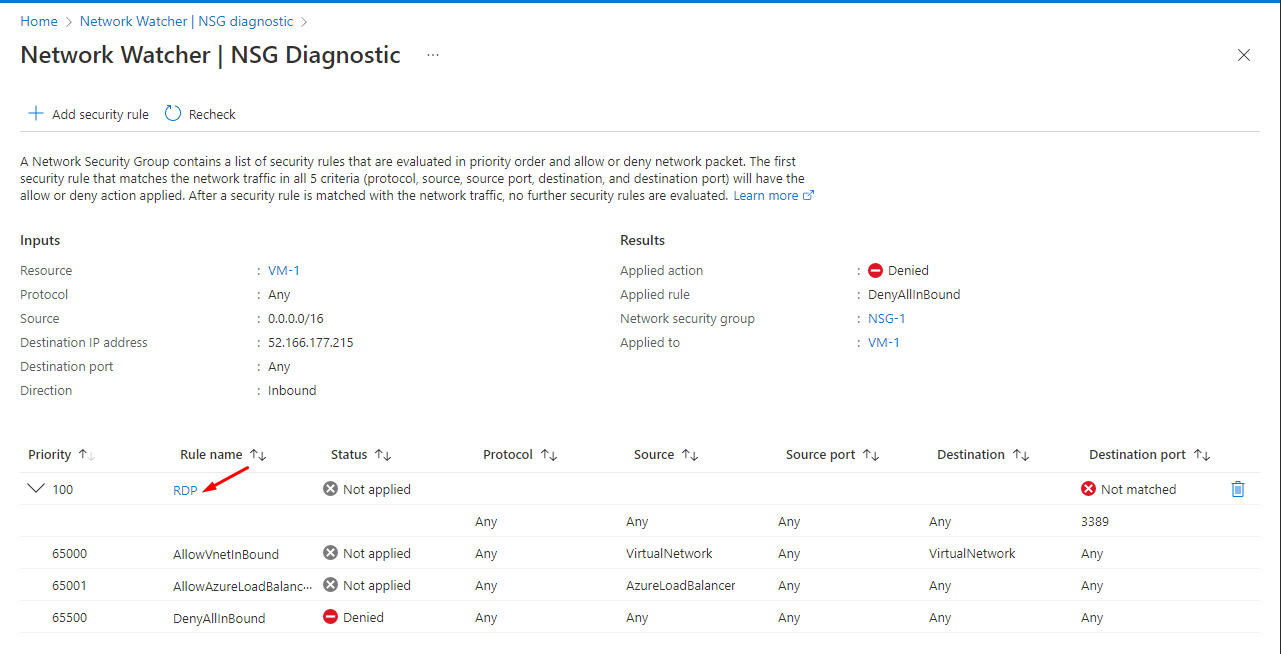1281x654 pixels.
Task: Click the Denied icon in DenyAllInBound row
Action: pos(331,617)
